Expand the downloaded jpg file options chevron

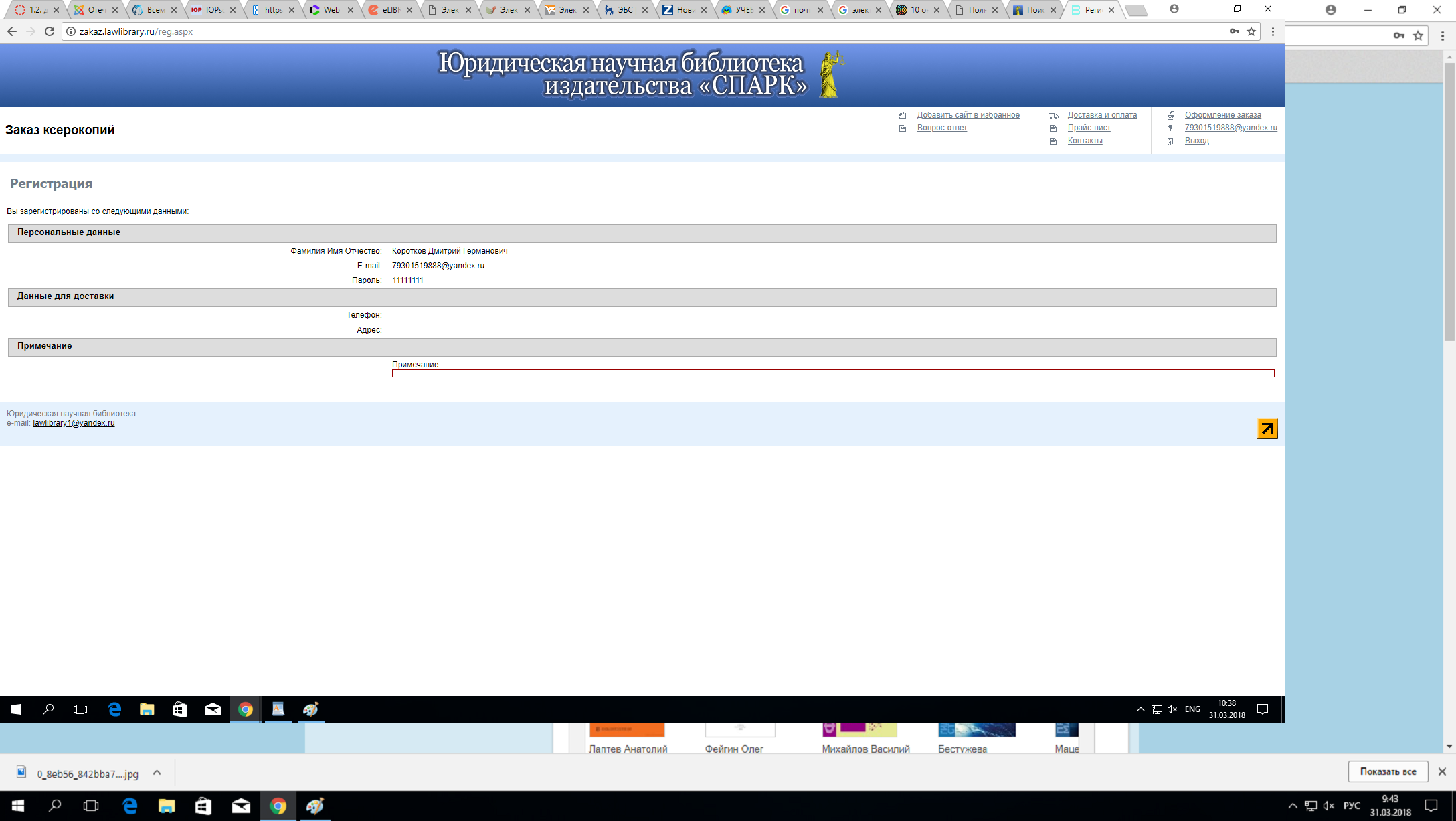157,773
